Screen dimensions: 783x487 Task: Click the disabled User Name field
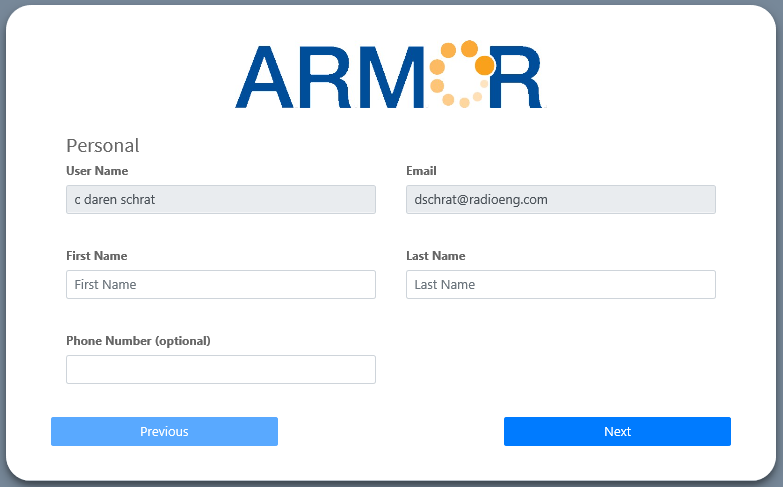click(x=221, y=200)
